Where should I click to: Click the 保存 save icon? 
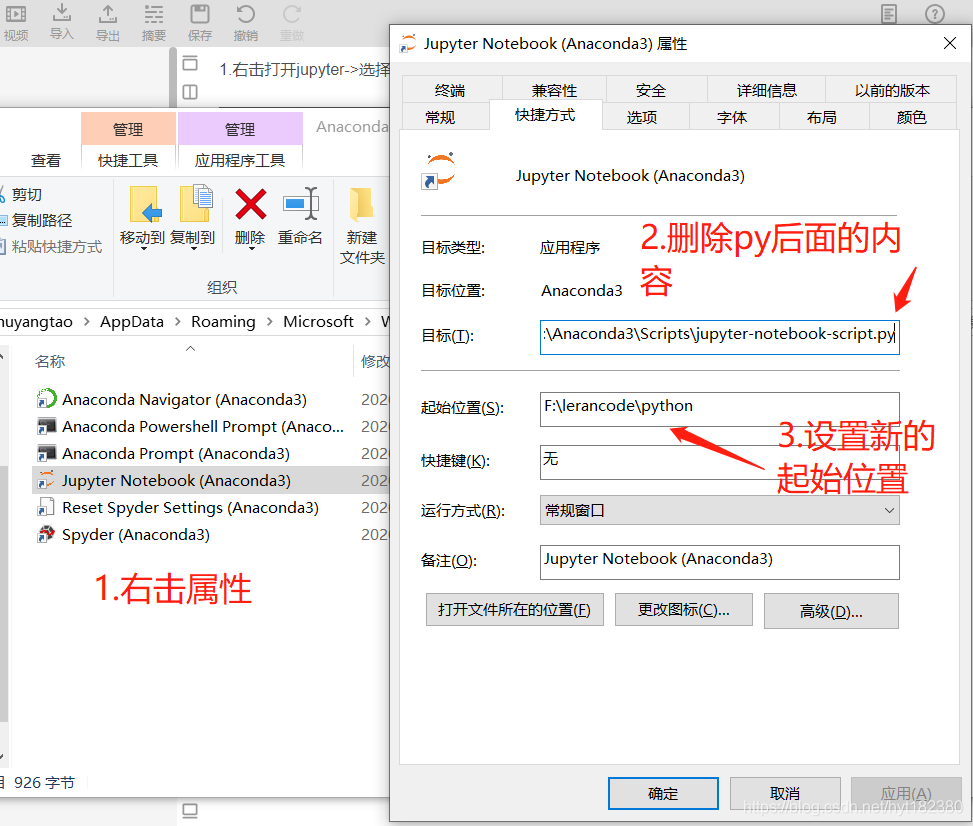click(200, 14)
